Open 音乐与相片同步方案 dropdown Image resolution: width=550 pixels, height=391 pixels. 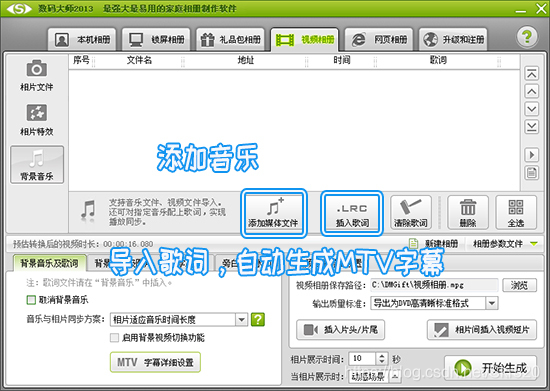(x=179, y=319)
